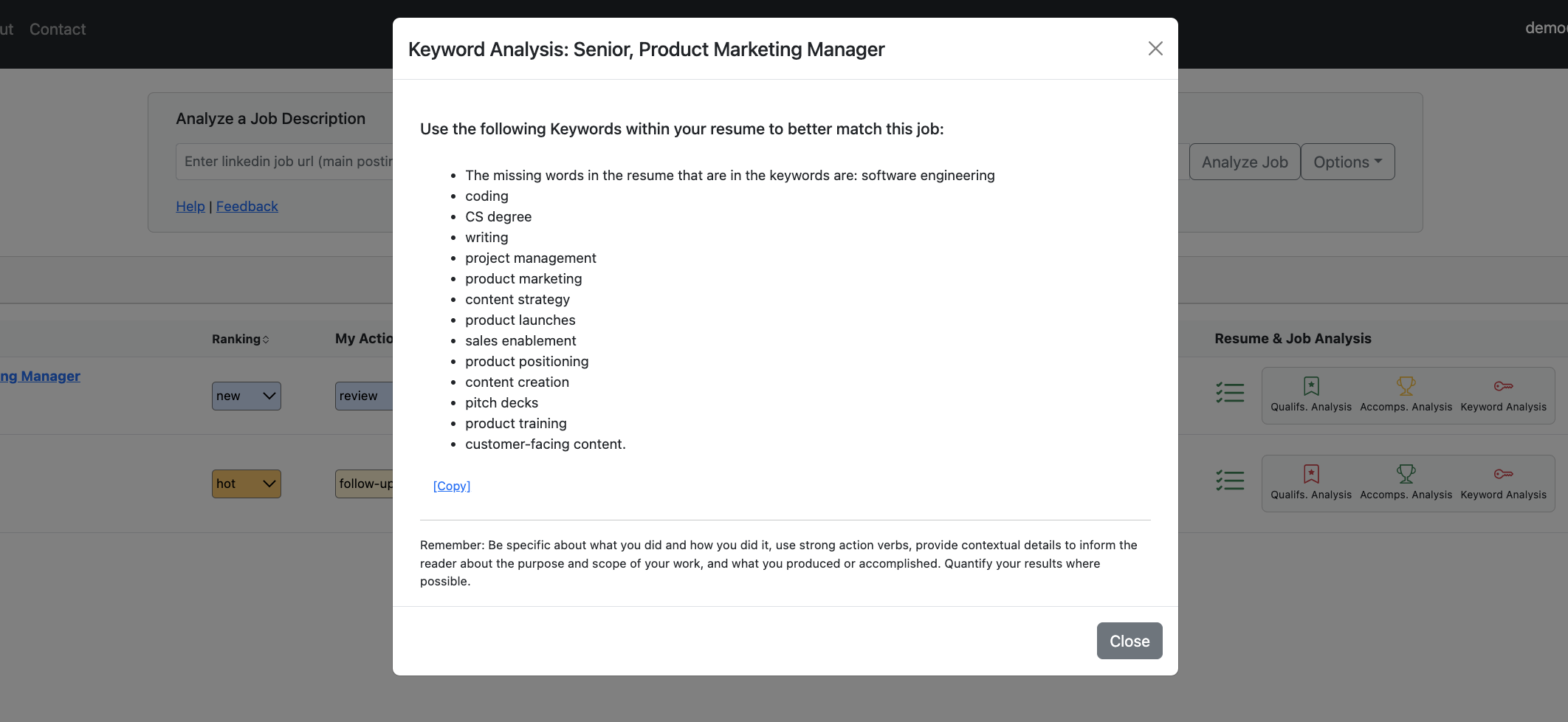
Task: Expand the 'hot' ranking dropdown
Action: (247, 484)
